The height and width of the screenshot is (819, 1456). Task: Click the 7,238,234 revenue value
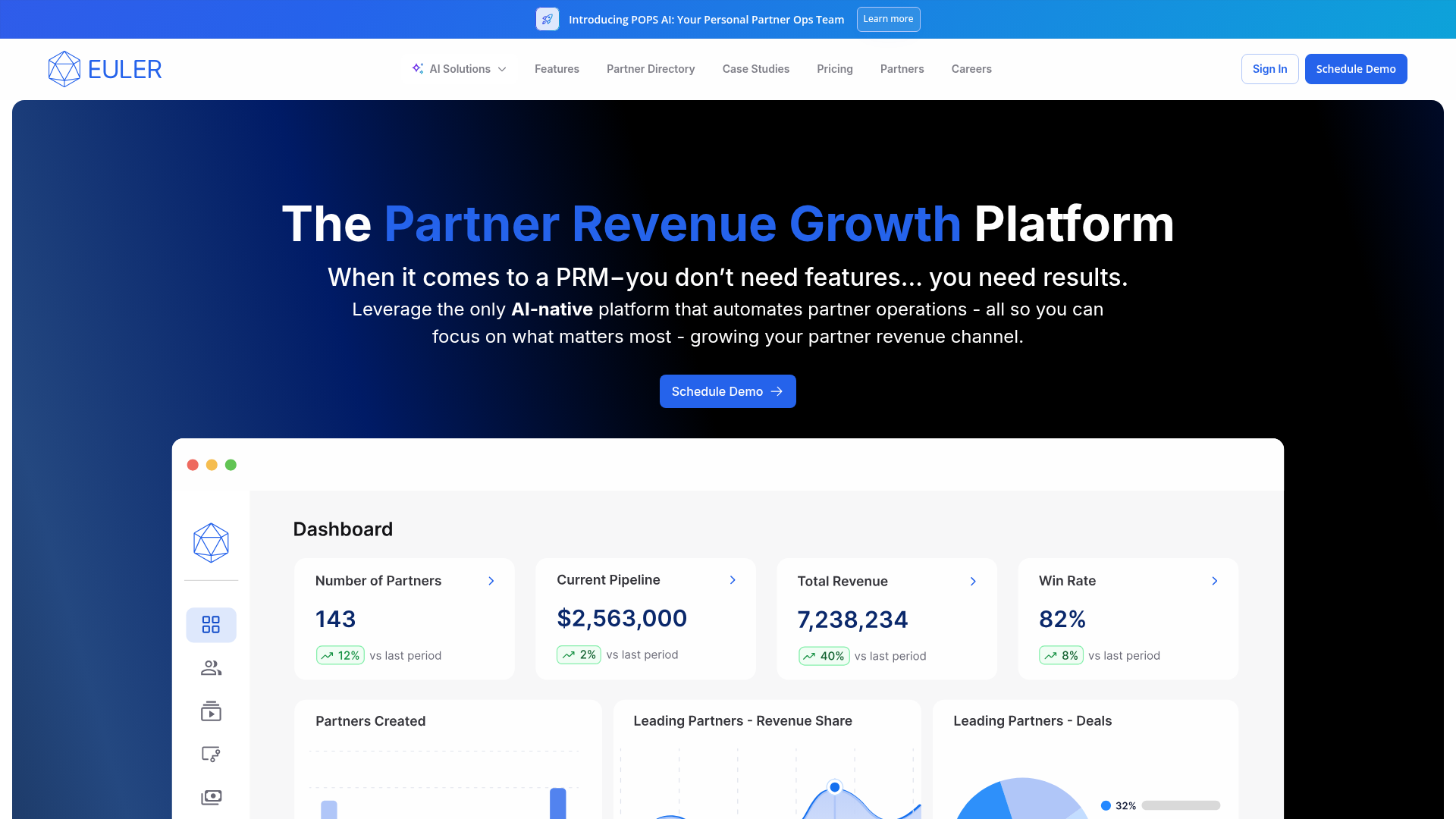852,620
